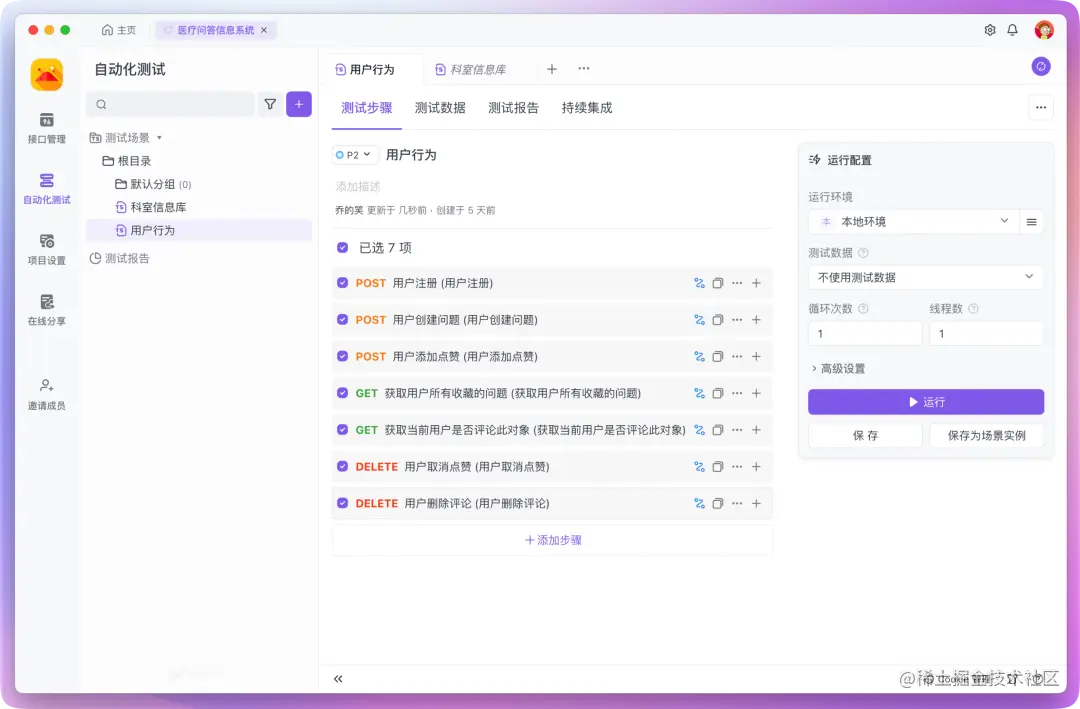
Task: Open 在线分享 in the sidebar
Action: [x=46, y=310]
